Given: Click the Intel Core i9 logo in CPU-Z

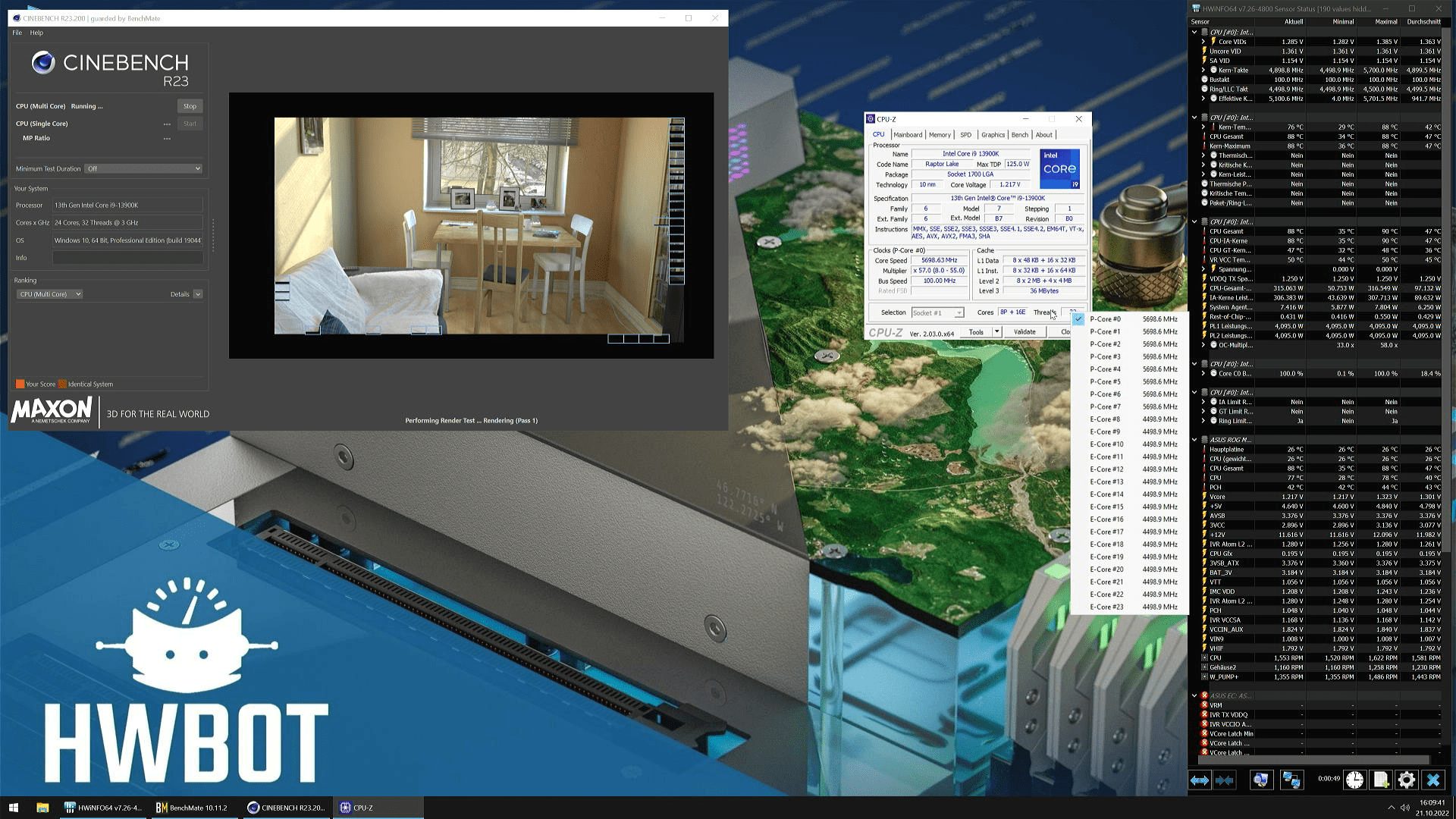Looking at the screenshot, I should pyautogui.click(x=1059, y=169).
